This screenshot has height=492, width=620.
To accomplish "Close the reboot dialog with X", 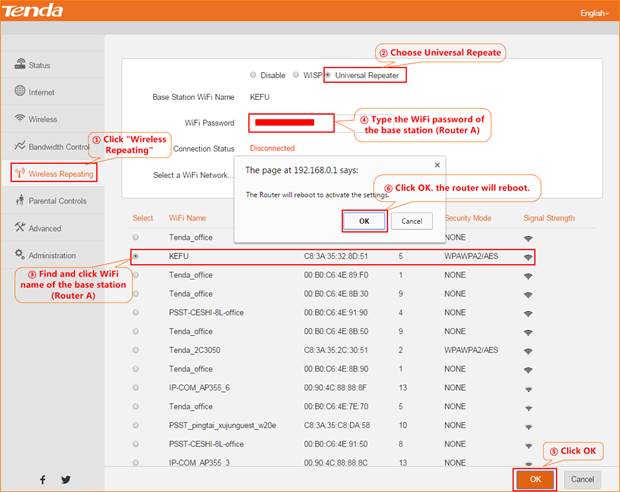I will (436, 165).
